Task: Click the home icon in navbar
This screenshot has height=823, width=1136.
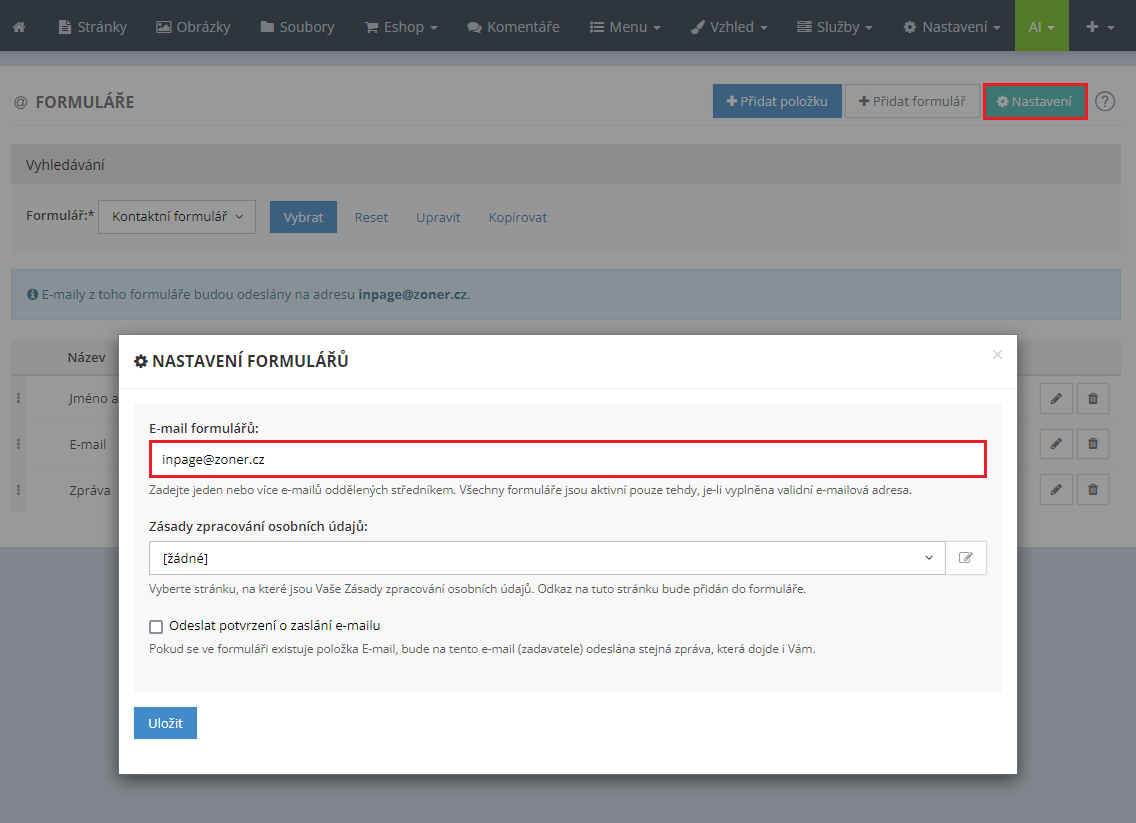Action: (x=19, y=27)
